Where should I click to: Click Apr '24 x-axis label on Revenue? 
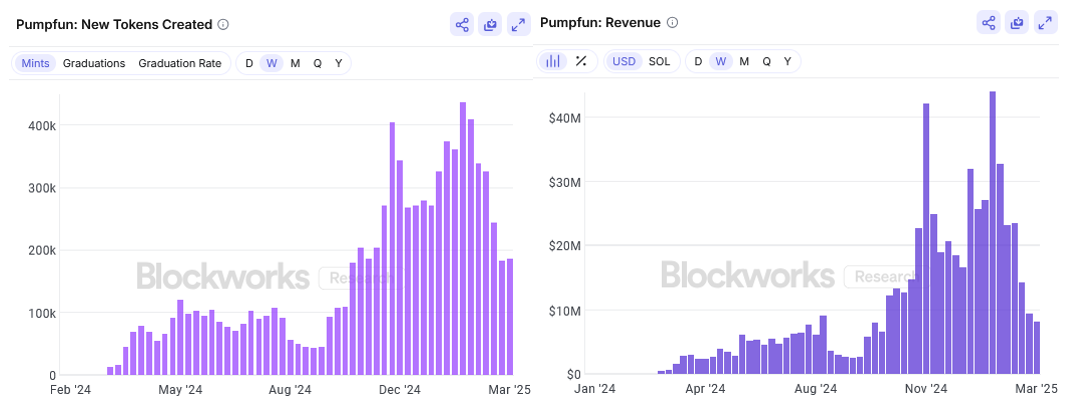[x=705, y=389]
